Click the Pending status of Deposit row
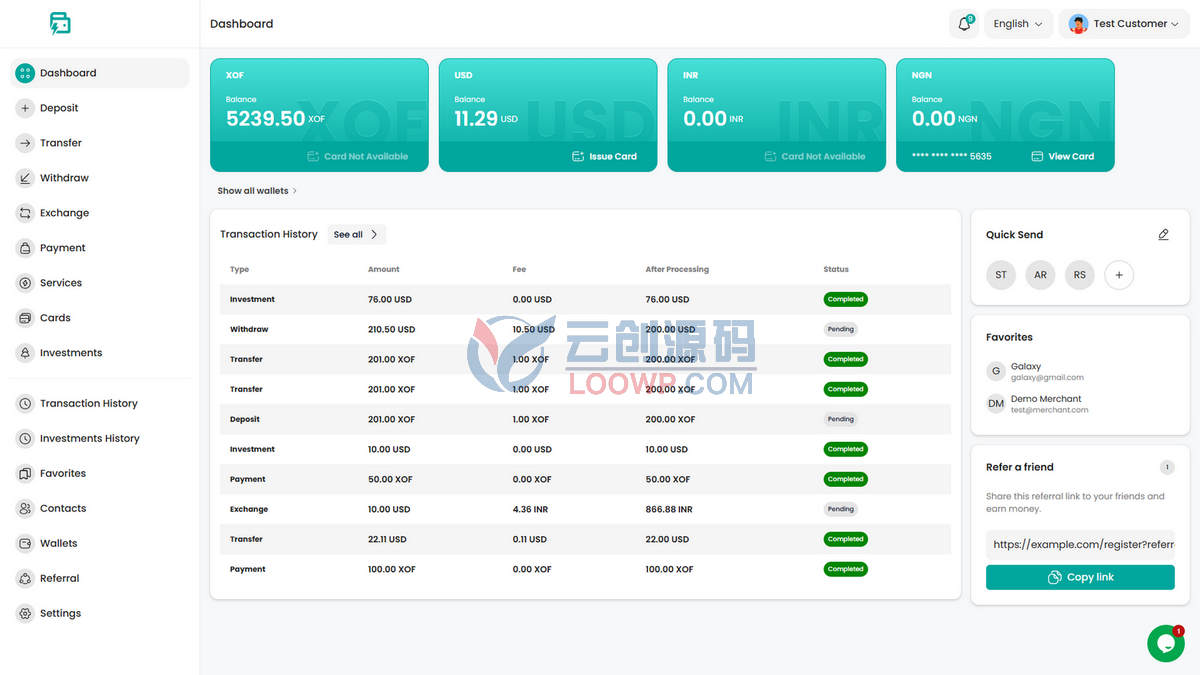 tap(840, 419)
